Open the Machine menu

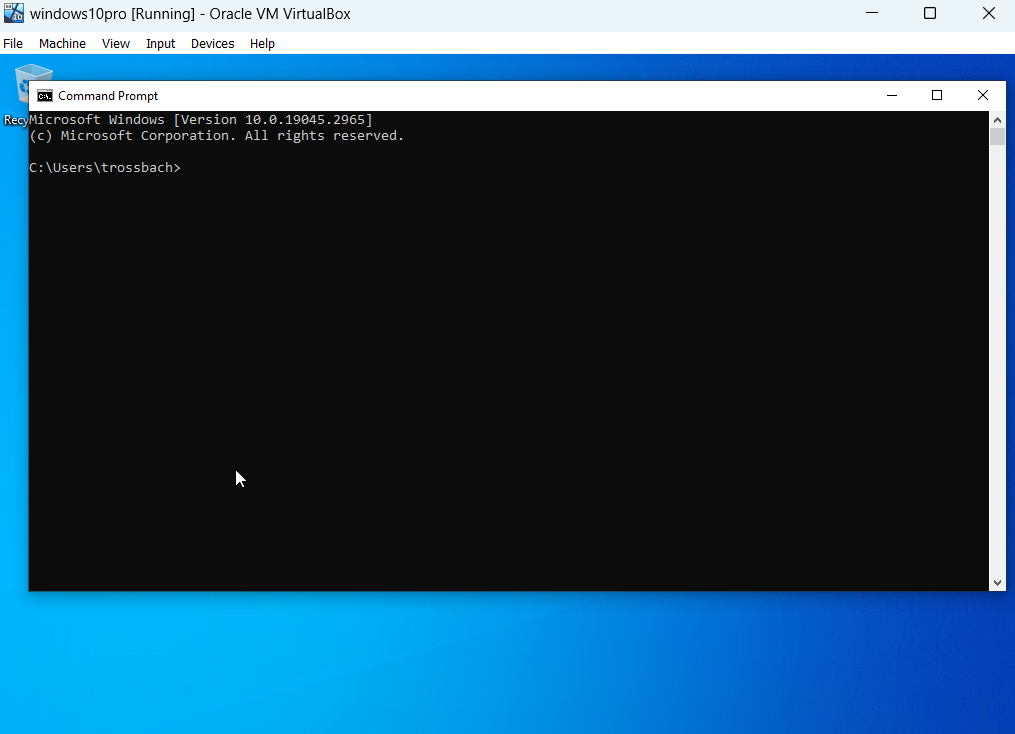click(62, 43)
